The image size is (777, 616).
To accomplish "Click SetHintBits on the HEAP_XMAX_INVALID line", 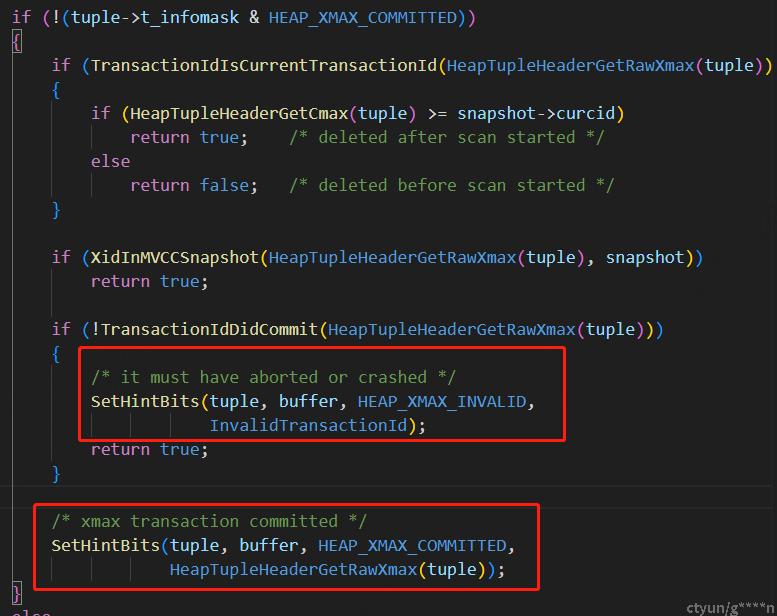I will 145,401.
